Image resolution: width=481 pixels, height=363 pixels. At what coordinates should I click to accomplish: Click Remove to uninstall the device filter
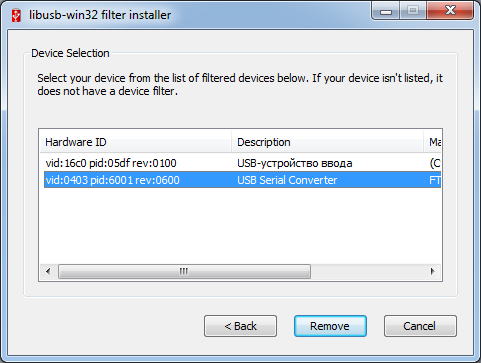pos(330,326)
